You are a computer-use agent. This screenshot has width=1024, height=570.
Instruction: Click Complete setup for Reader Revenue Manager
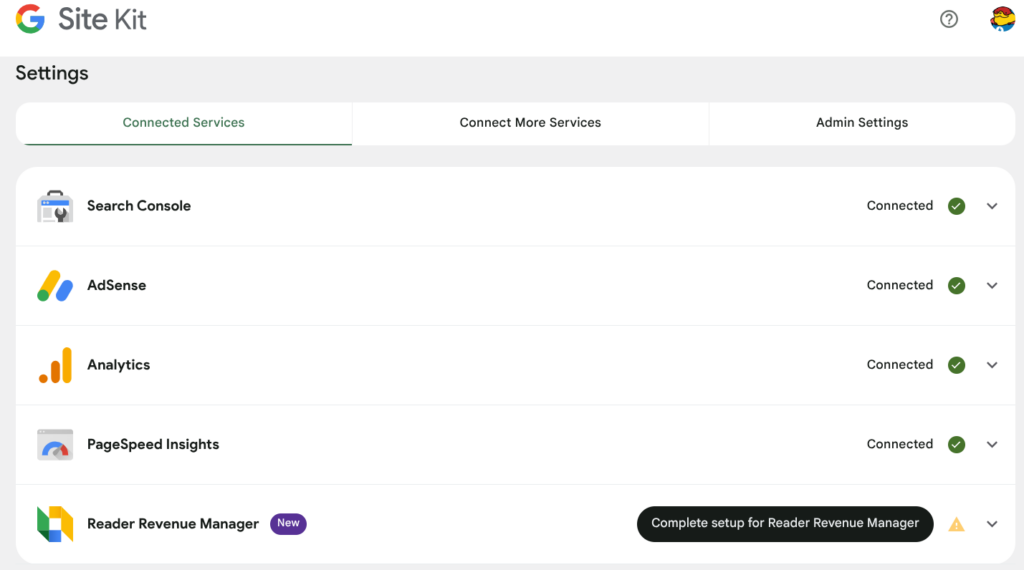click(785, 524)
